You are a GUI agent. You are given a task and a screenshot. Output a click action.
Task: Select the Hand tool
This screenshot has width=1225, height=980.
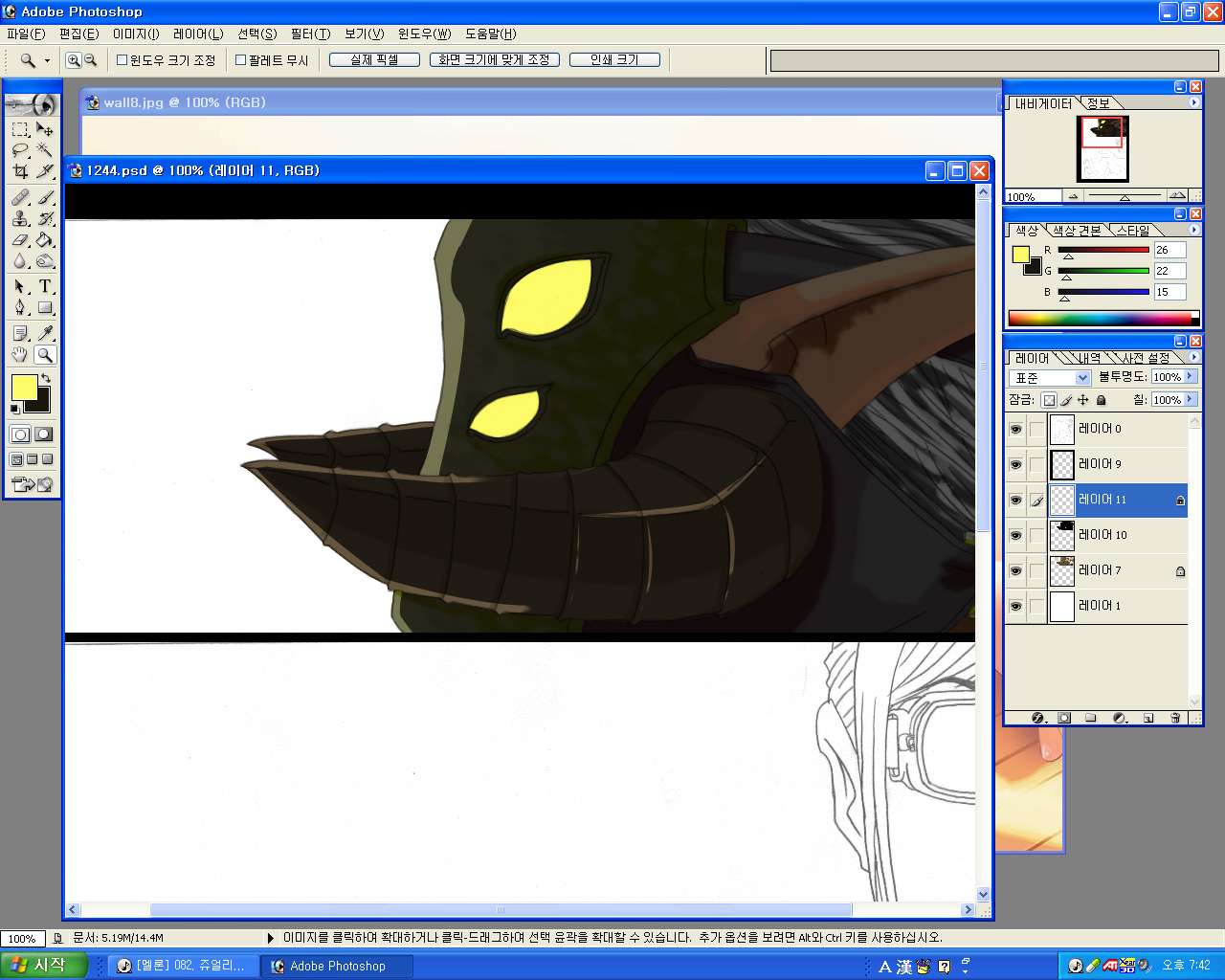pyautogui.click(x=20, y=354)
